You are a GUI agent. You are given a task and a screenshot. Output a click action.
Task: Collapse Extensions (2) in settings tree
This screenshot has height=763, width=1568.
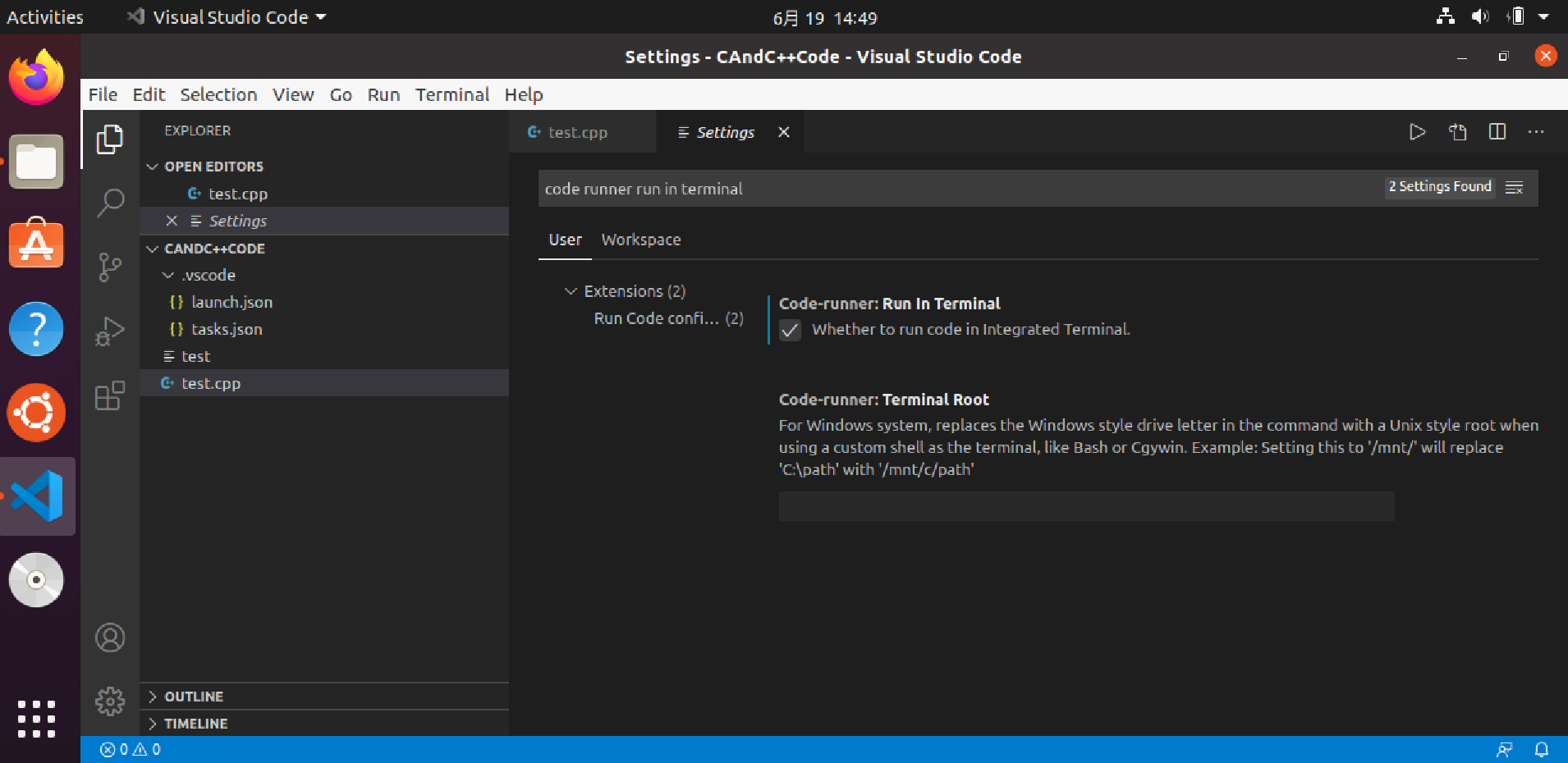pos(571,291)
